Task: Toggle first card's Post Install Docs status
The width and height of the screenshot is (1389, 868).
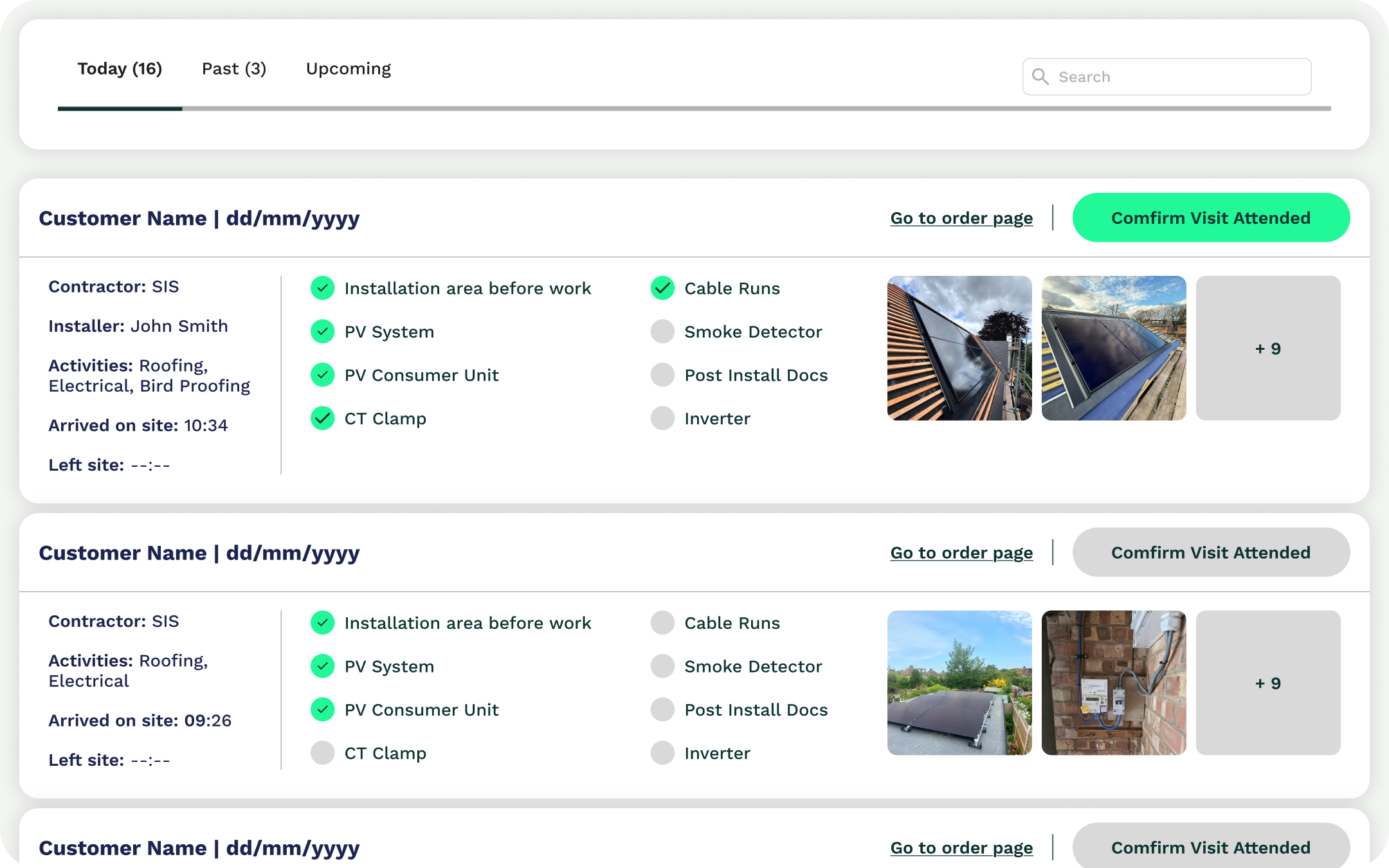Action: (662, 375)
